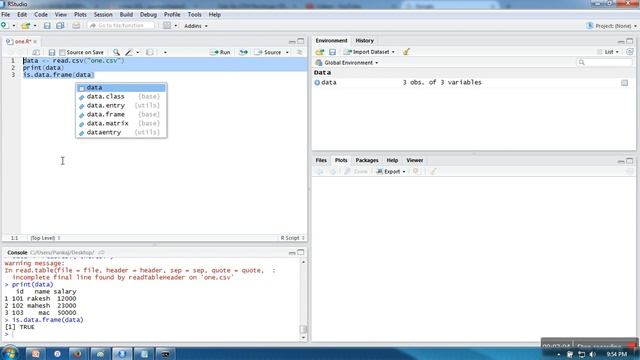This screenshot has height=360, width=640.
Task: Close the one.R tab
Action: coord(36,42)
